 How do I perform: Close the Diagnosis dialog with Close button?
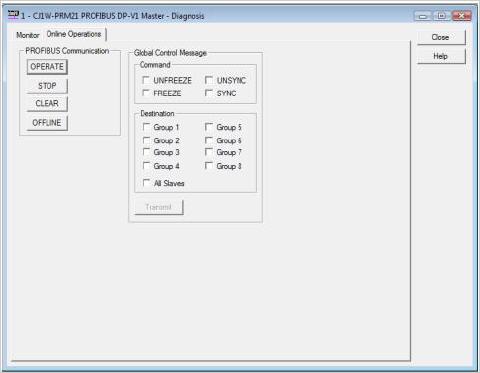click(441, 37)
